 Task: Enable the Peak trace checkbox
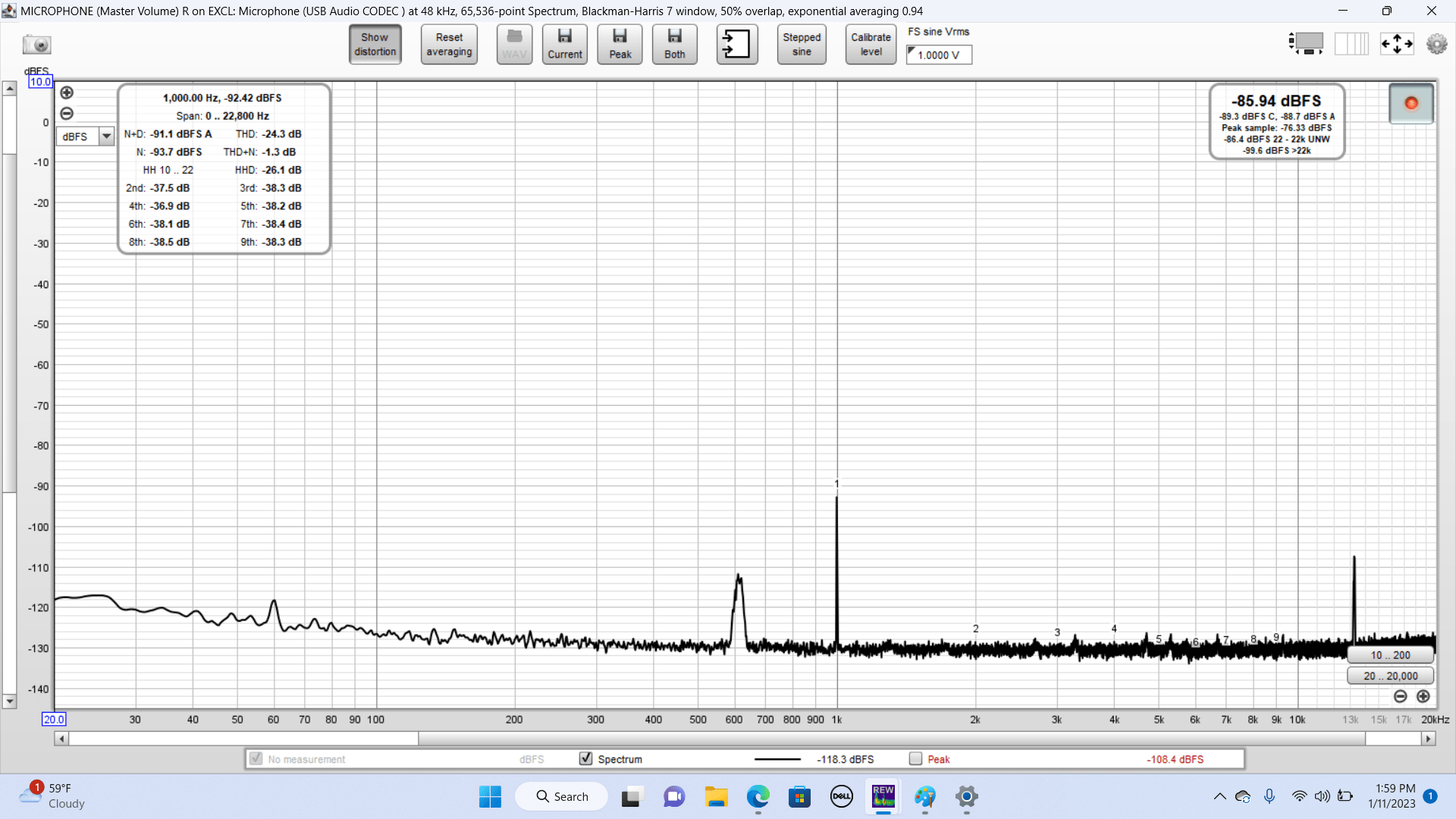tap(915, 759)
